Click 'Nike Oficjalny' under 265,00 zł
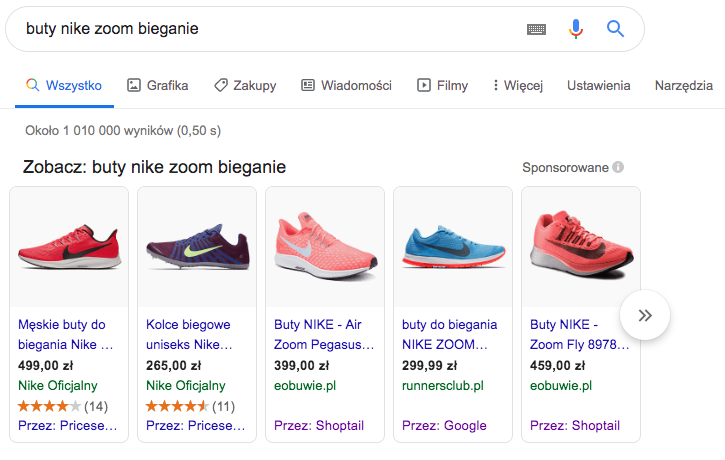725x460 pixels. click(x=186, y=386)
